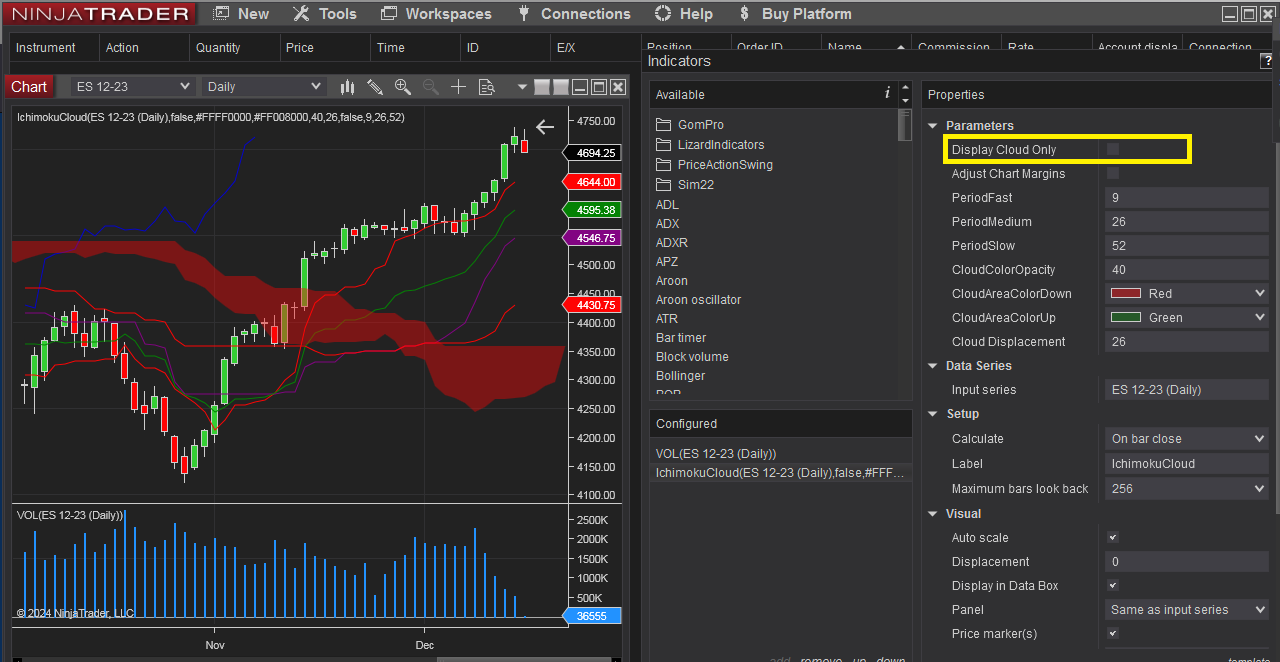The image size is (1280, 662).
Task: Click the PeriodFast value field
Action: [x=1187, y=198]
